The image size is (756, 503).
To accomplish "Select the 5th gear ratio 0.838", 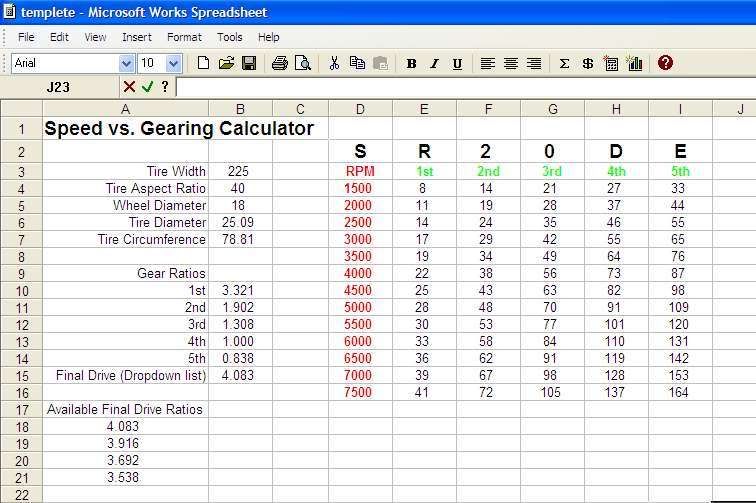I will point(240,358).
